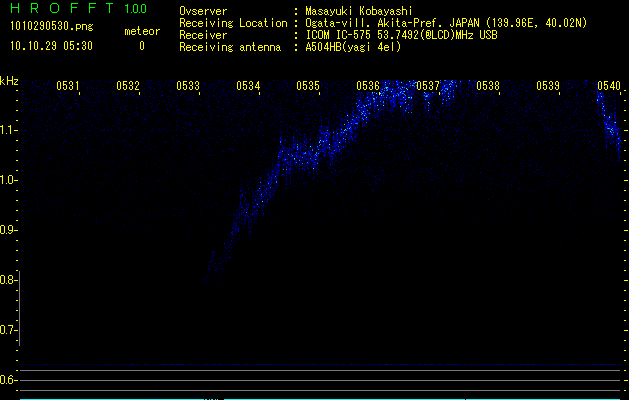Click the 0.7 kHz axis label
629x400 pixels.
[x=8, y=330]
